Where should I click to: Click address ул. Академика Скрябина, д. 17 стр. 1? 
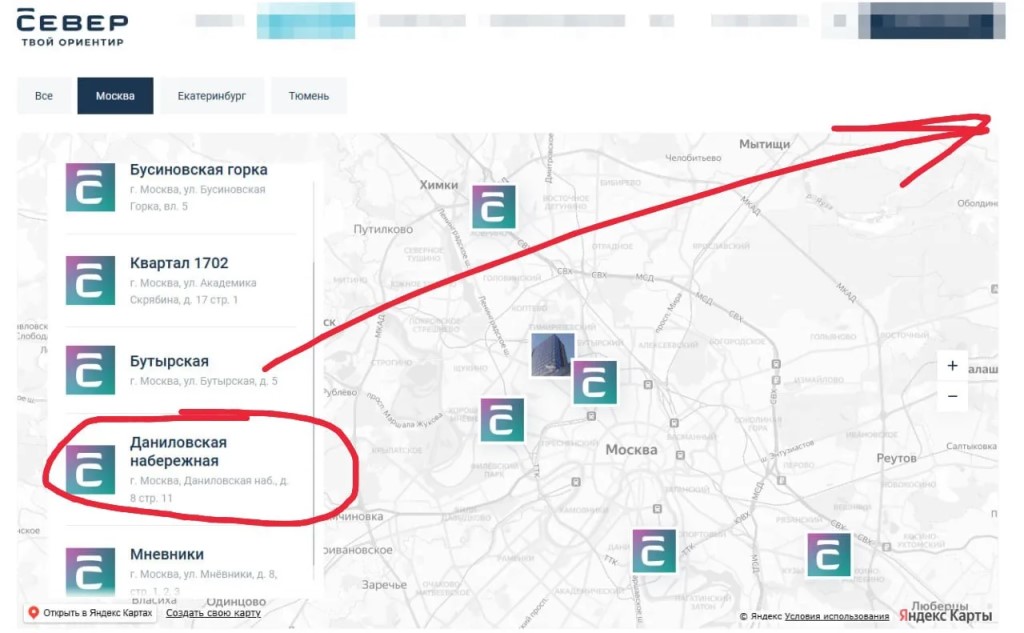click(193, 291)
